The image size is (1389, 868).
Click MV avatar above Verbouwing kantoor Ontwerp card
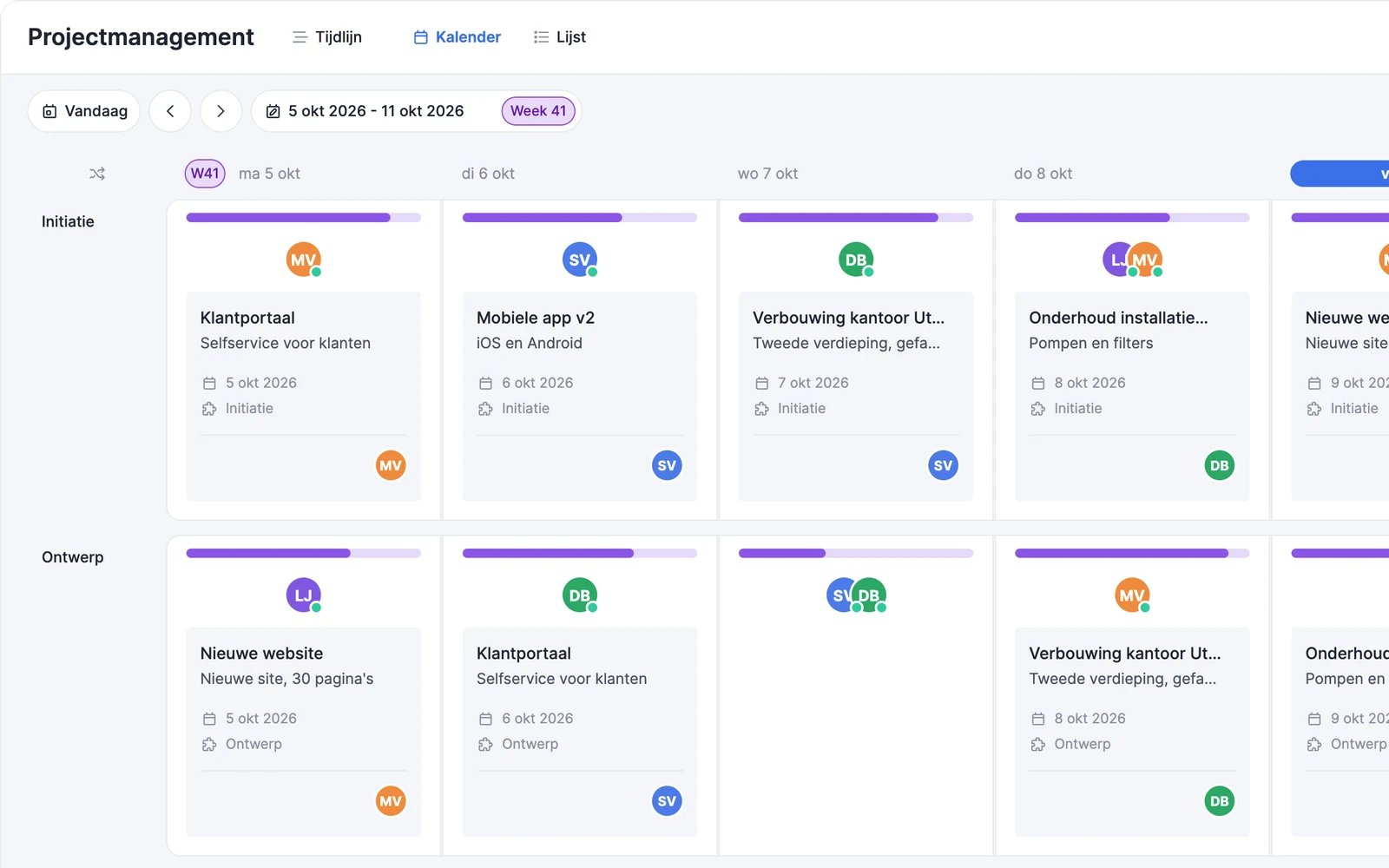[x=1132, y=595]
